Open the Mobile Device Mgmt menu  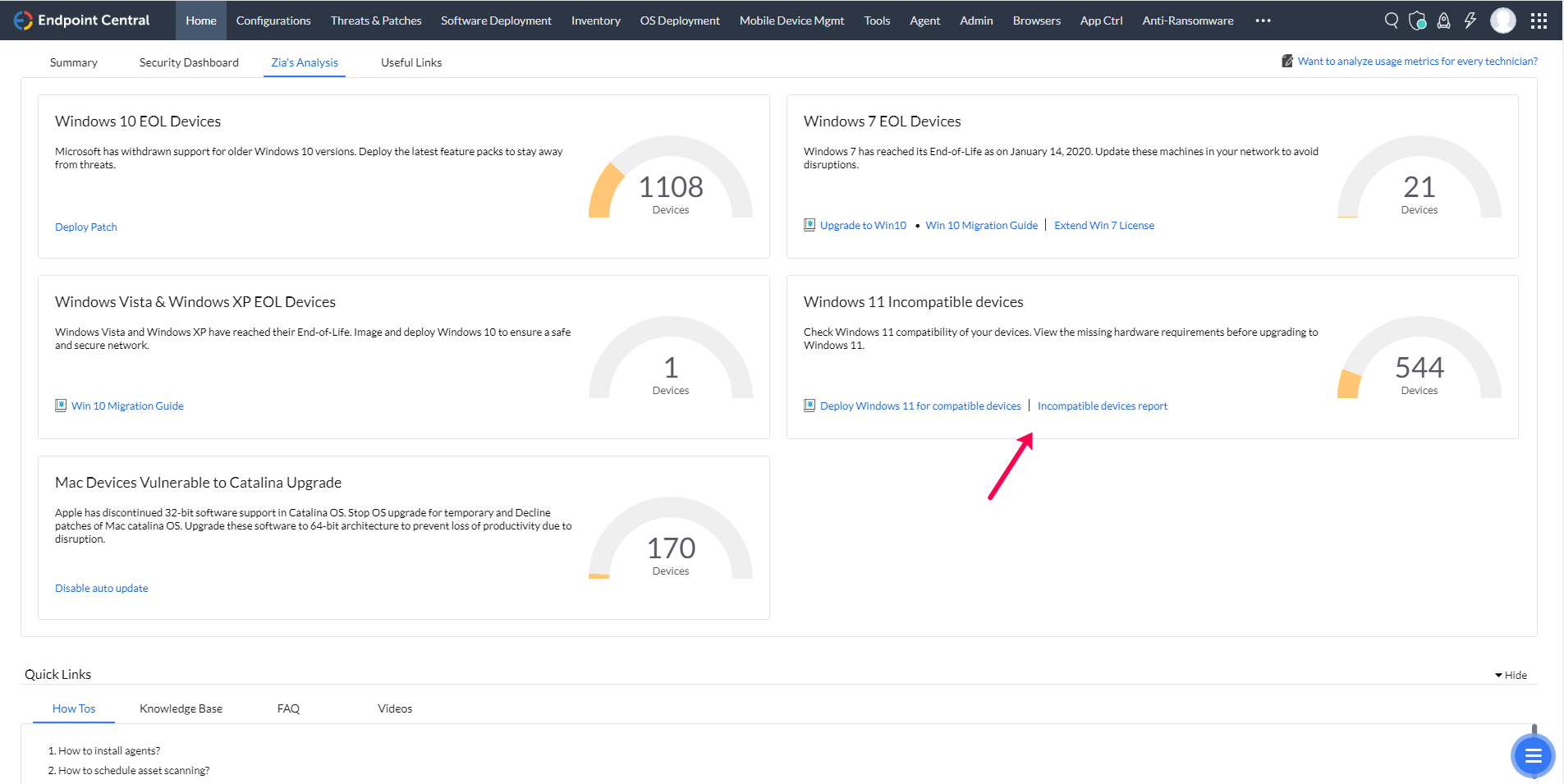tap(791, 21)
